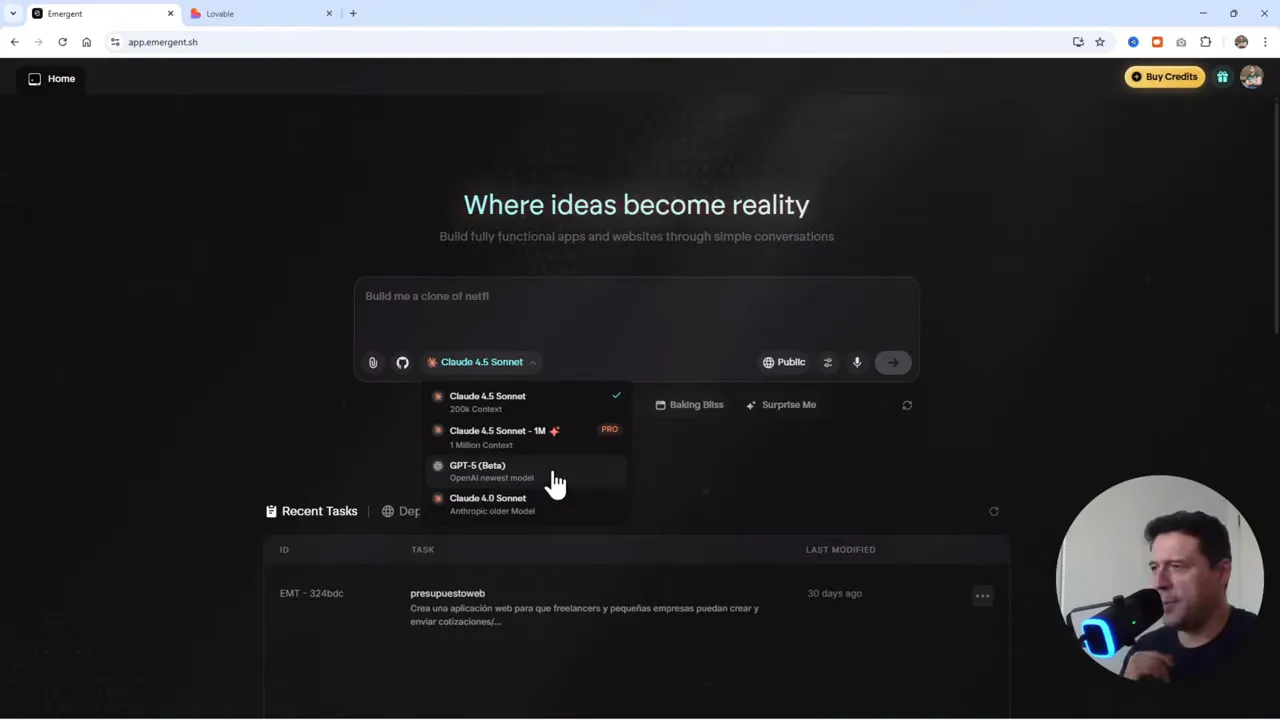This screenshot has height=720, width=1280.
Task: Toggle the Public visibility selector
Action: [784, 362]
